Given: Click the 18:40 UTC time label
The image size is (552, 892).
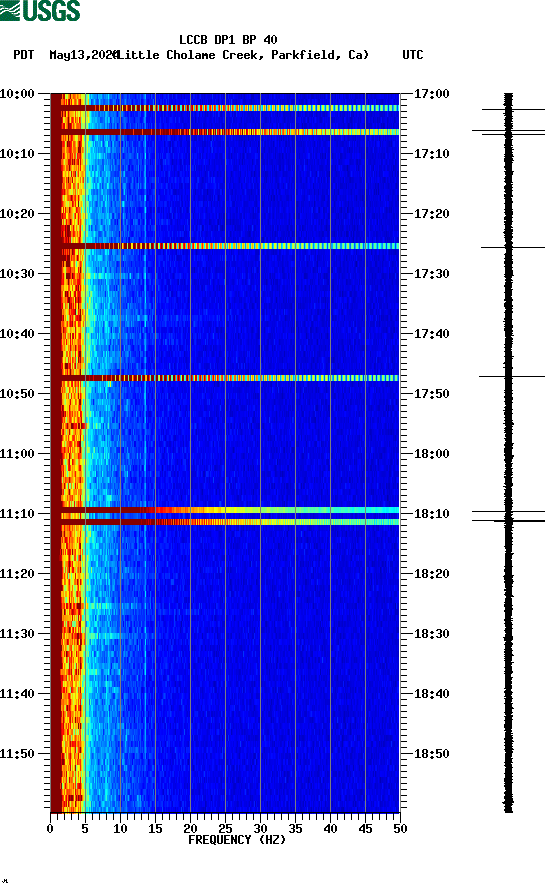Looking at the screenshot, I should (x=431, y=694).
